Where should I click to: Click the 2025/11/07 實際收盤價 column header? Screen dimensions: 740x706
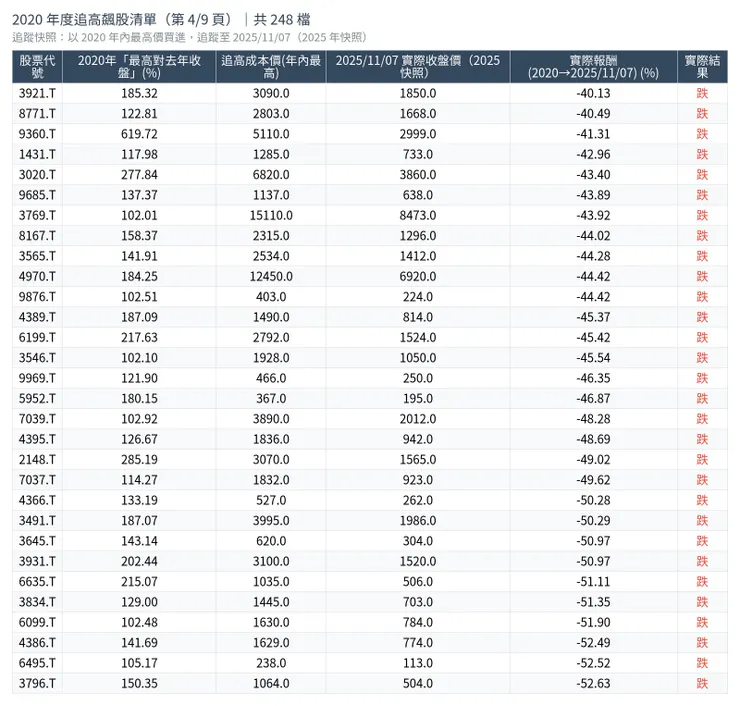pyautogui.click(x=418, y=67)
